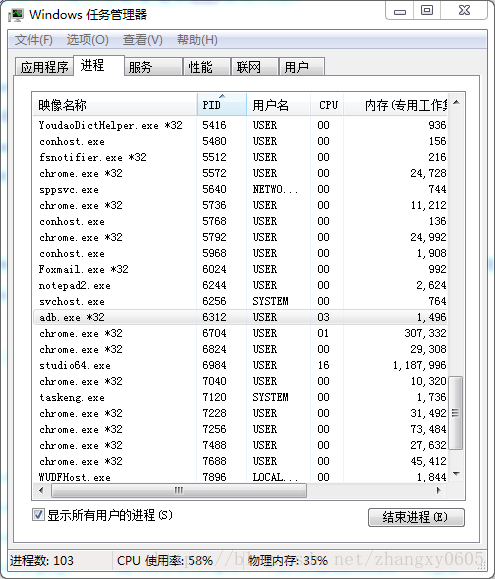The width and height of the screenshot is (495, 579).
Task: Select chrome.exe with PID 7228
Action: click(240, 413)
